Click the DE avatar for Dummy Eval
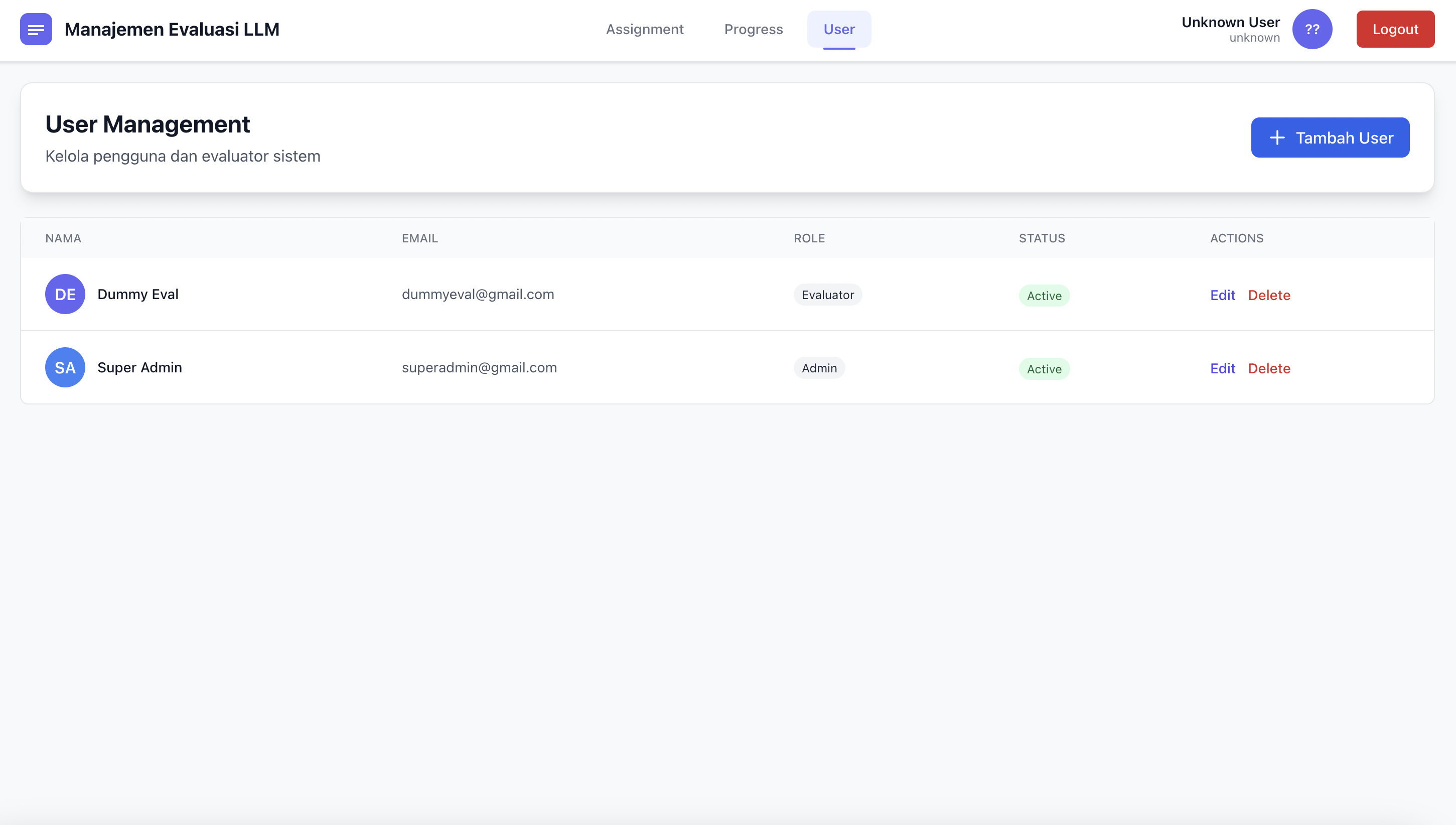The width and height of the screenshot is (1456, 825). pos(65,294)
